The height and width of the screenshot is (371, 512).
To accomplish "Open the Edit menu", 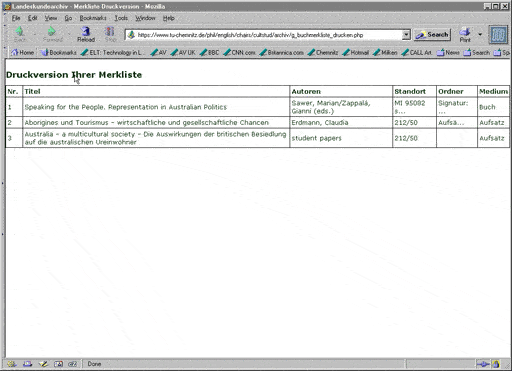I will click(32, 18).
